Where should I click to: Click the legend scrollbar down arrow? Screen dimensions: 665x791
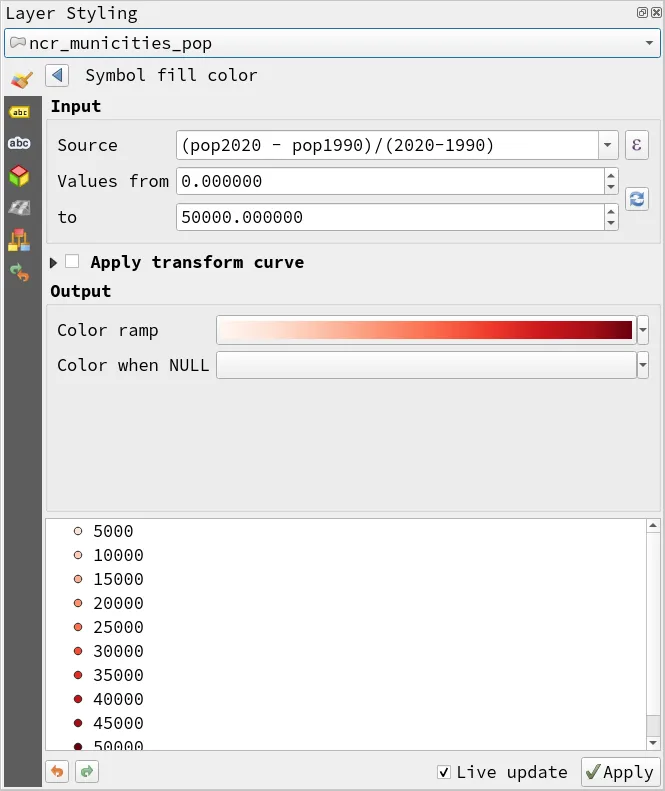click(653, 743)
